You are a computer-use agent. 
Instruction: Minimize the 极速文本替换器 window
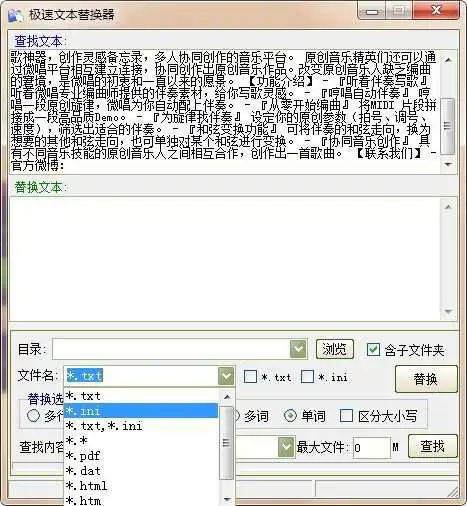tap(372, 12)
